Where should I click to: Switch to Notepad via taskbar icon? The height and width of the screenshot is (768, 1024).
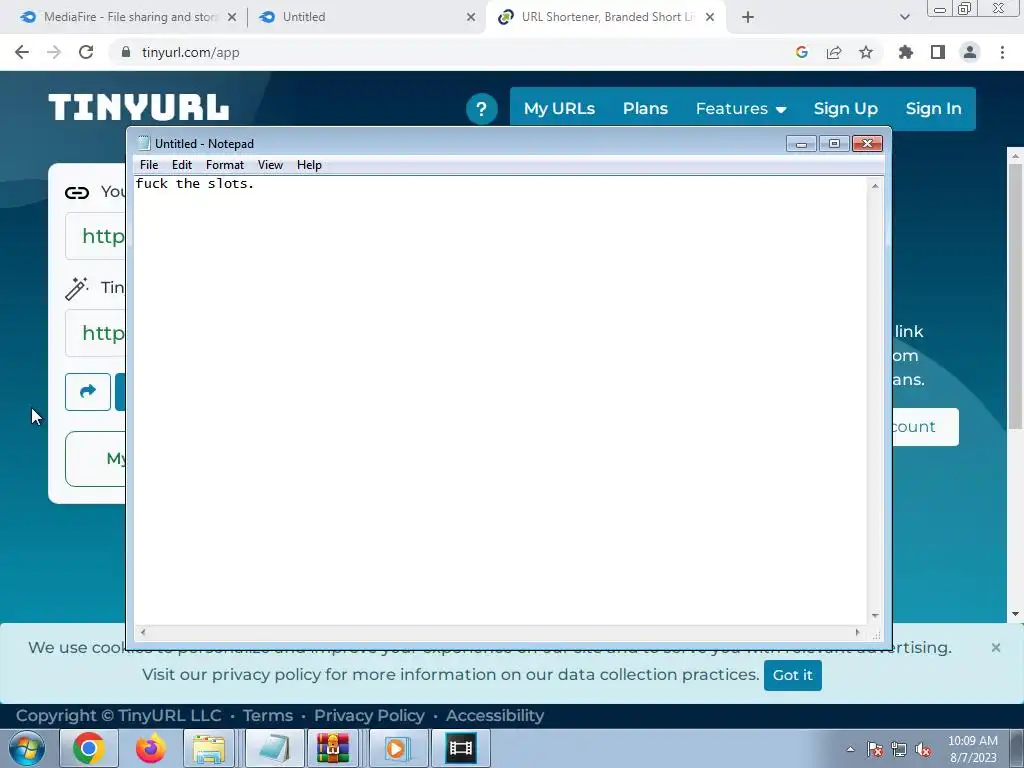(x=274, y=748)
